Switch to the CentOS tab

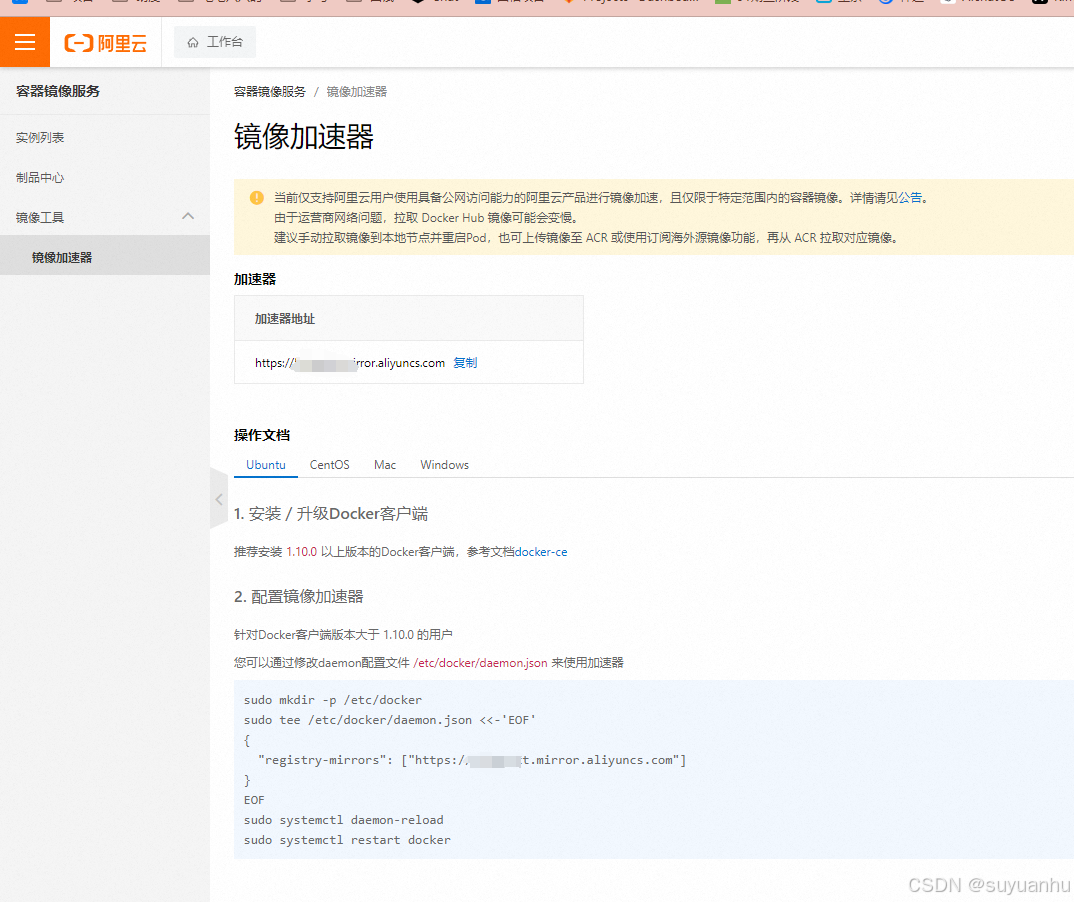click(329, 465)
